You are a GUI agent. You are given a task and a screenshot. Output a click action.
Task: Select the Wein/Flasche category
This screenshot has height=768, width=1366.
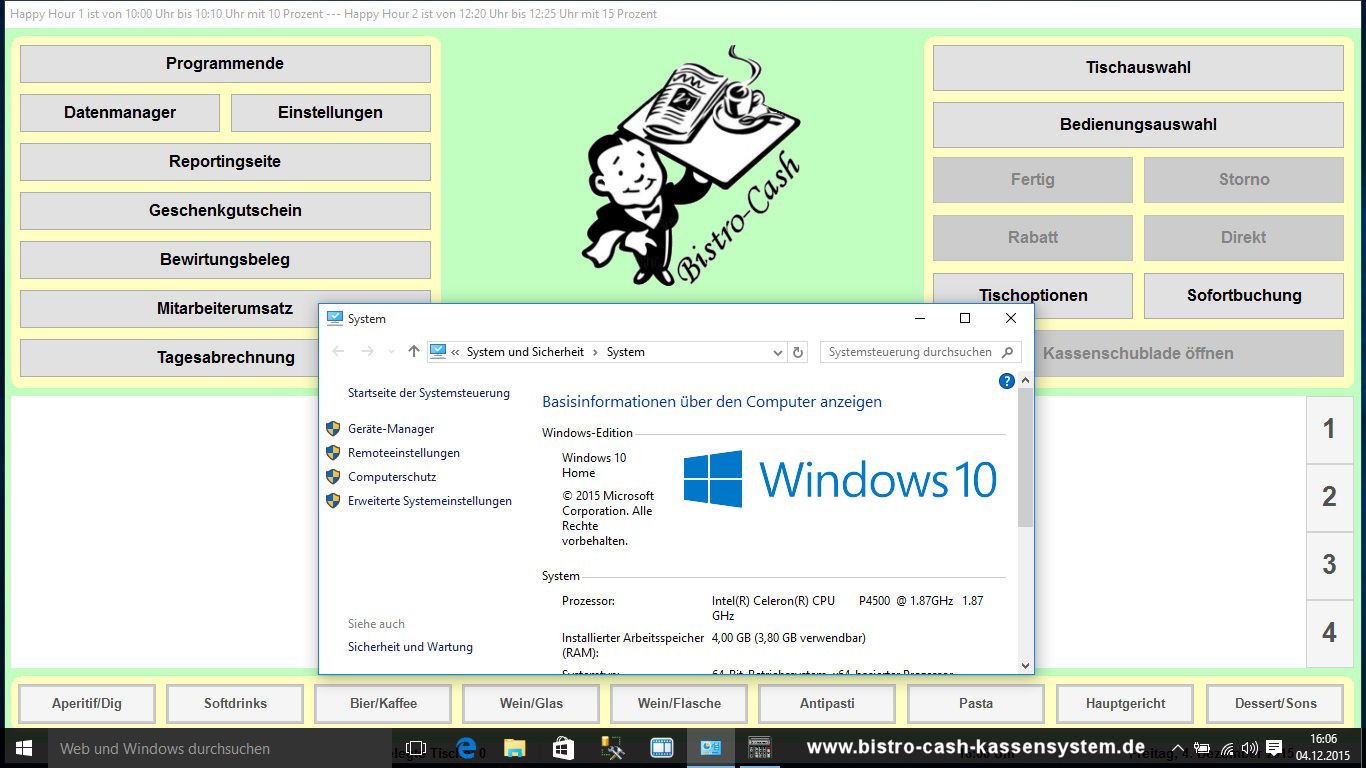pyautogui.click(x=679, y=703)
